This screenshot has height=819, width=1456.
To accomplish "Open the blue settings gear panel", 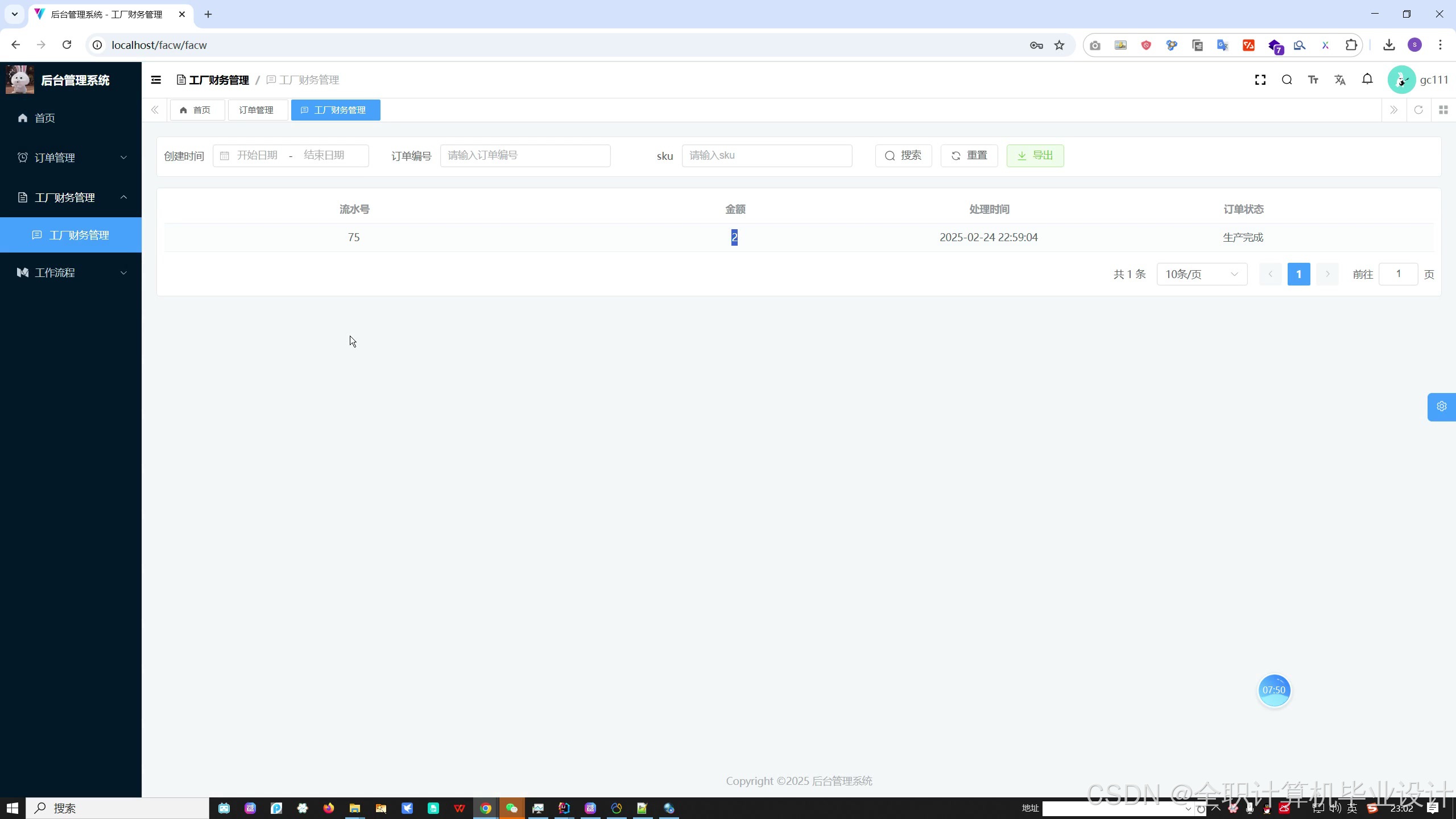I will tap(1441, 407).
